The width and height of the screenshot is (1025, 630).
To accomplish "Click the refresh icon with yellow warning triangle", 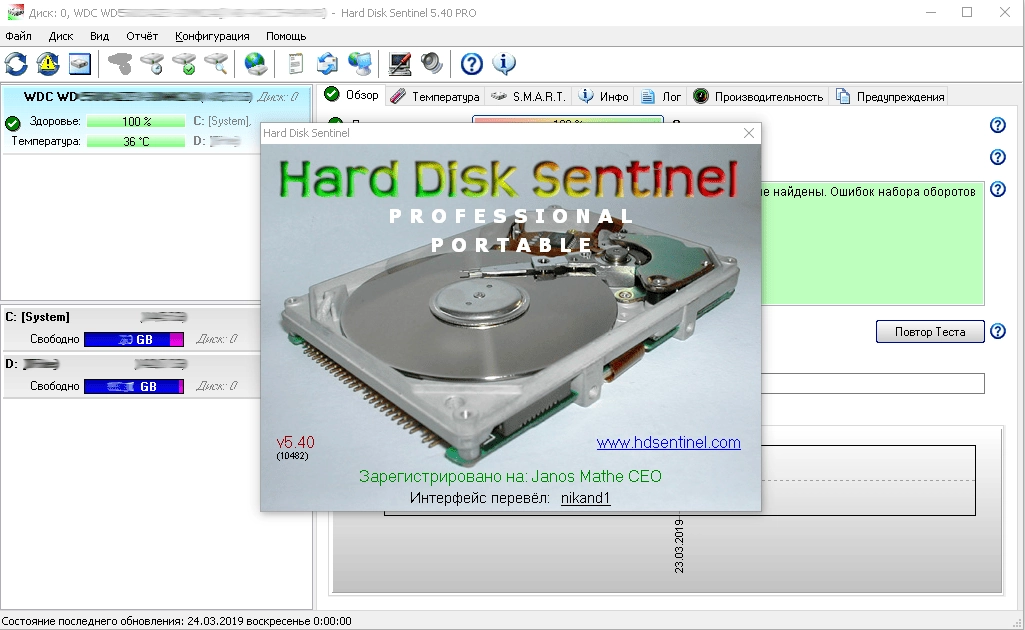I will click(x=48, y=64).
